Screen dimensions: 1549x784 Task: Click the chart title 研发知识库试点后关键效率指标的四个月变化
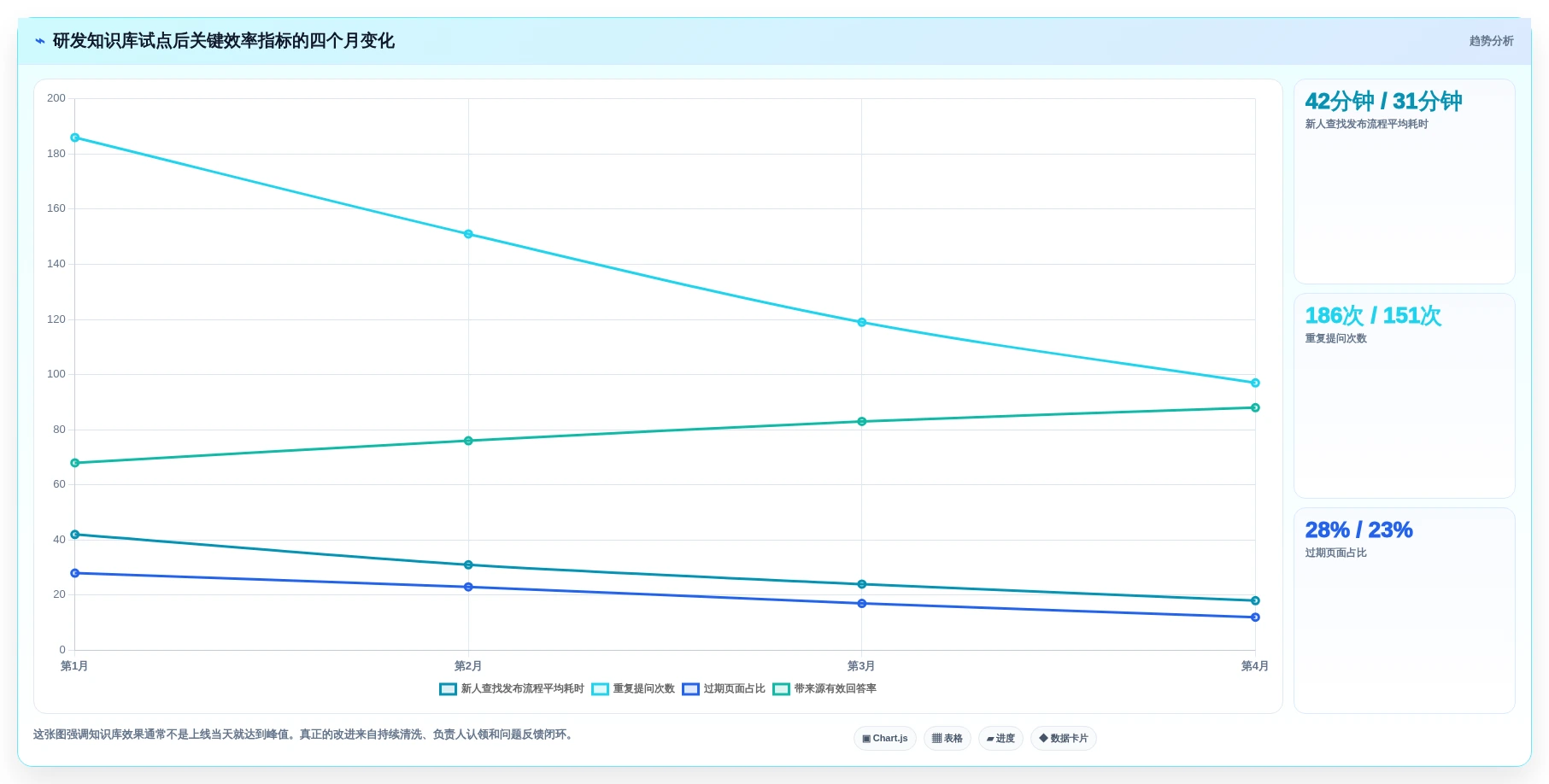pyautogui.click(x=224, y=41)
